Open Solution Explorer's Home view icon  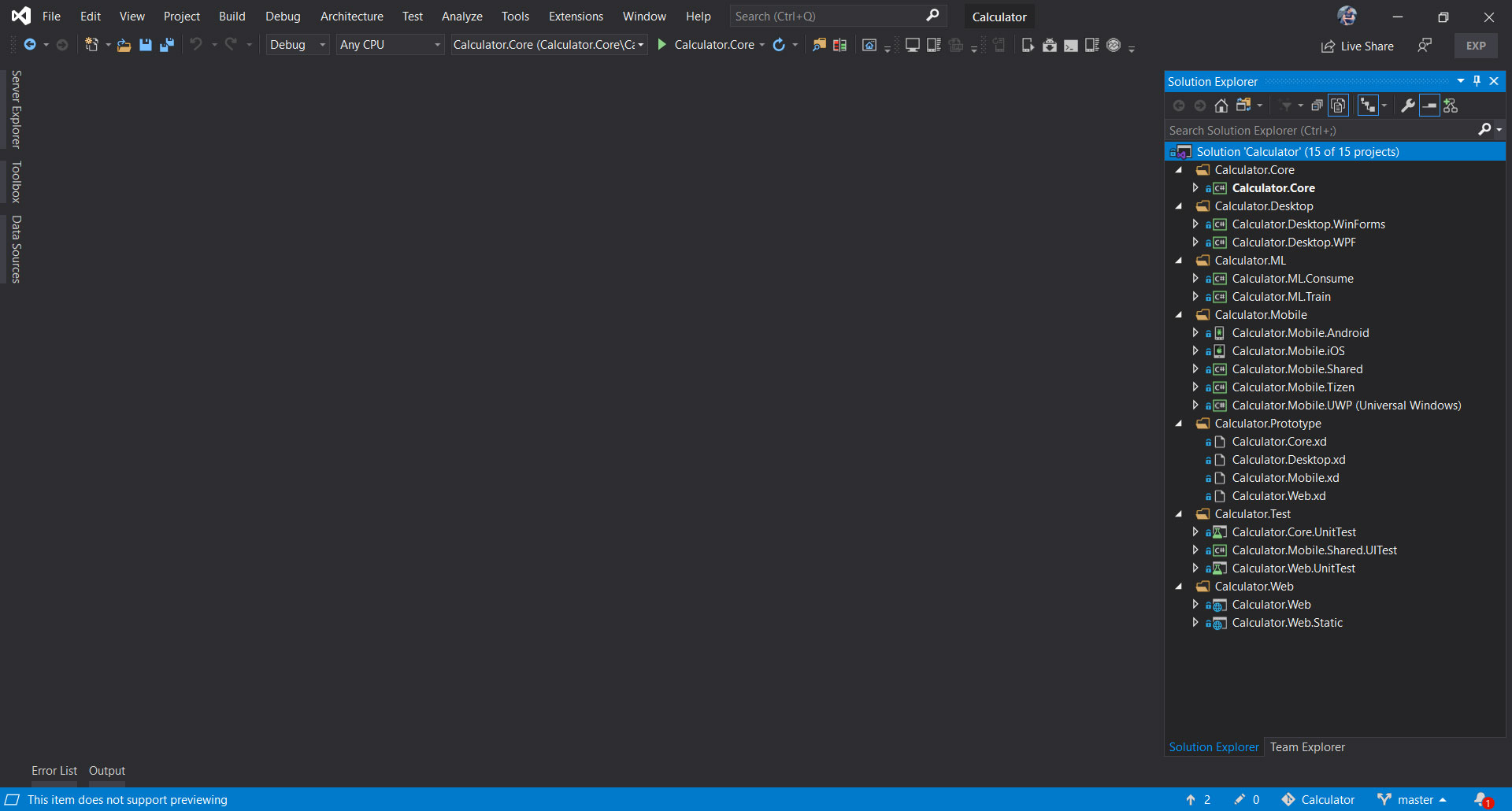(1221, 105)
